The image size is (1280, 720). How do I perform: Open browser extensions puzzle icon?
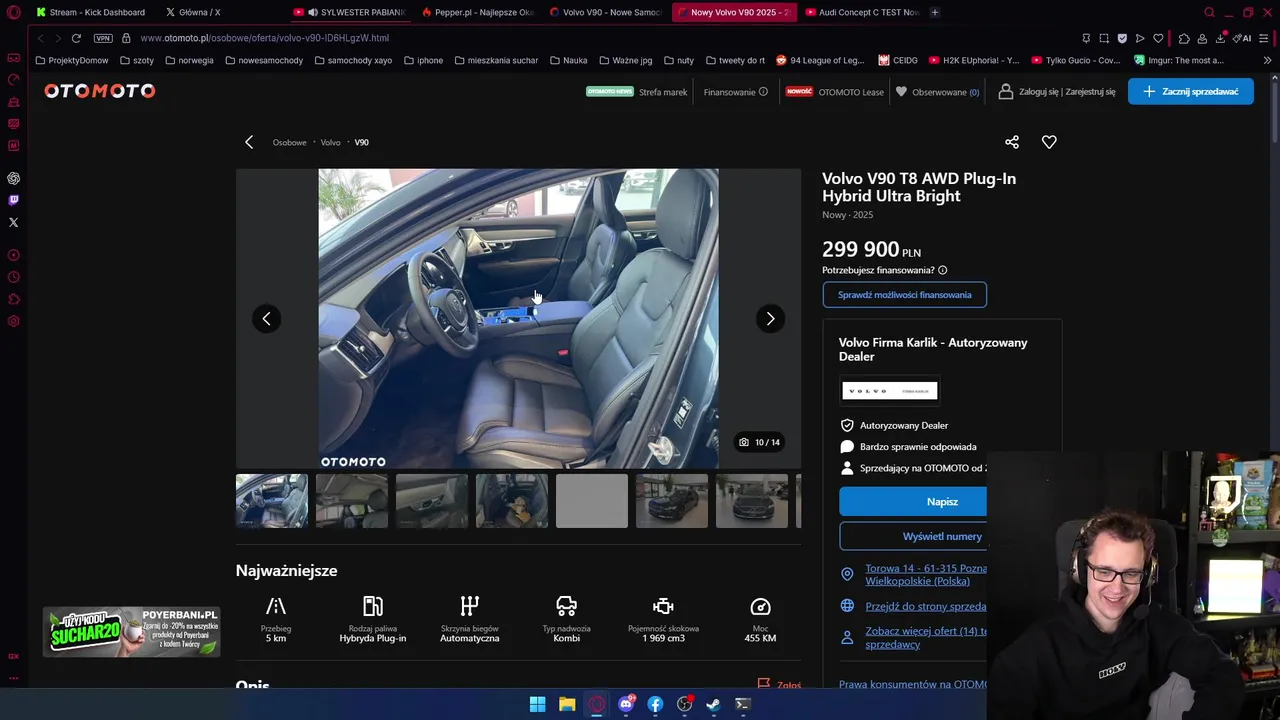tap(1184, 38)
